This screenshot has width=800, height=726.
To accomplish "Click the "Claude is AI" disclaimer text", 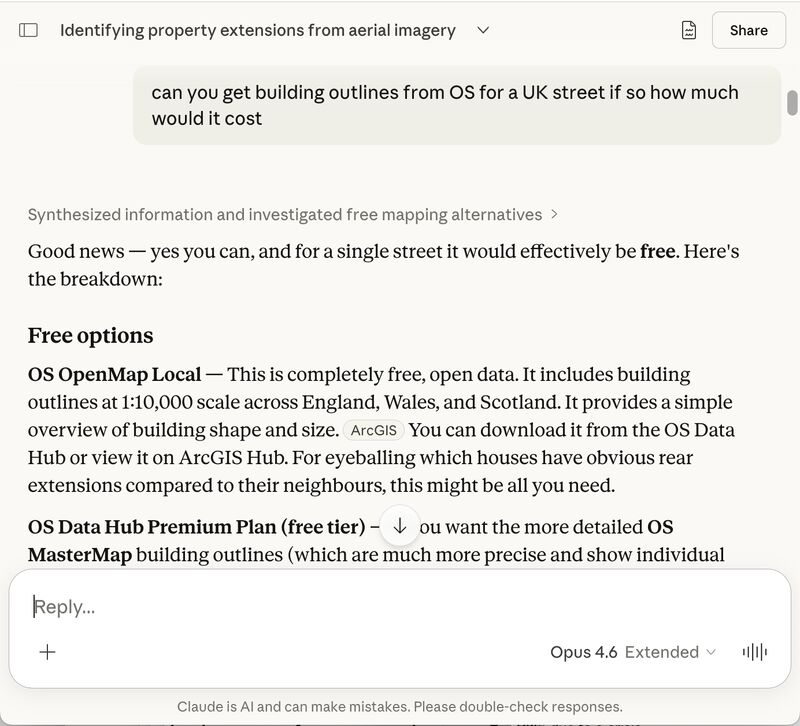I will click(x=400, y=706).
